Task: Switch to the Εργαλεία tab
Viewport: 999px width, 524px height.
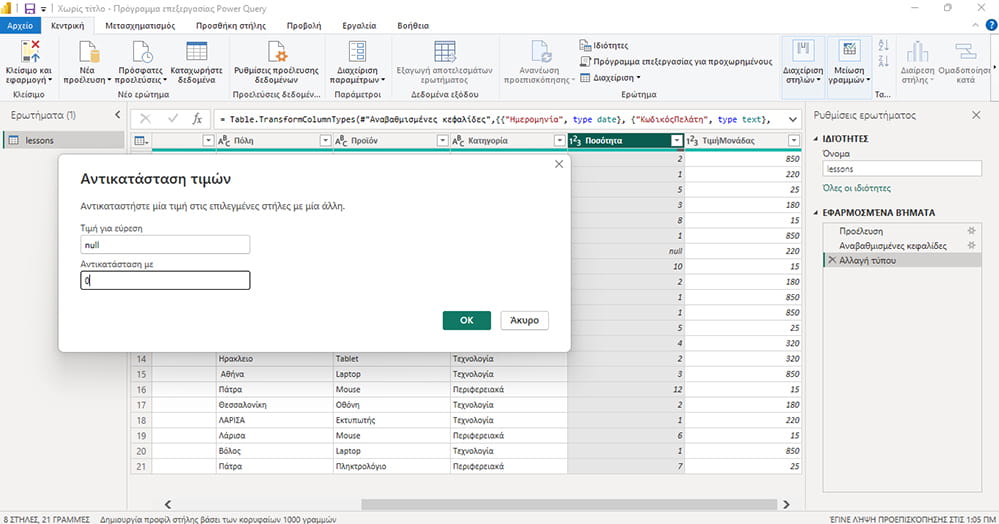Action: coord(359,25)
